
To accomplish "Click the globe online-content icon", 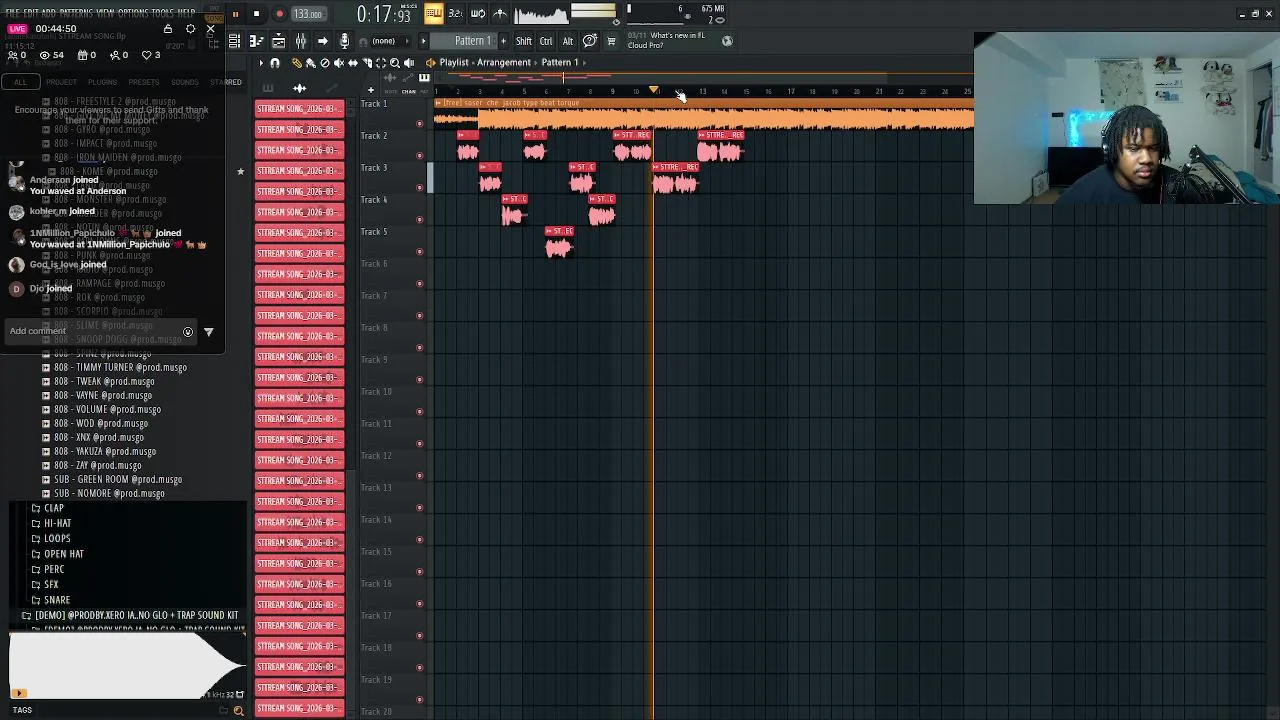I will click(x=727, y=41).
